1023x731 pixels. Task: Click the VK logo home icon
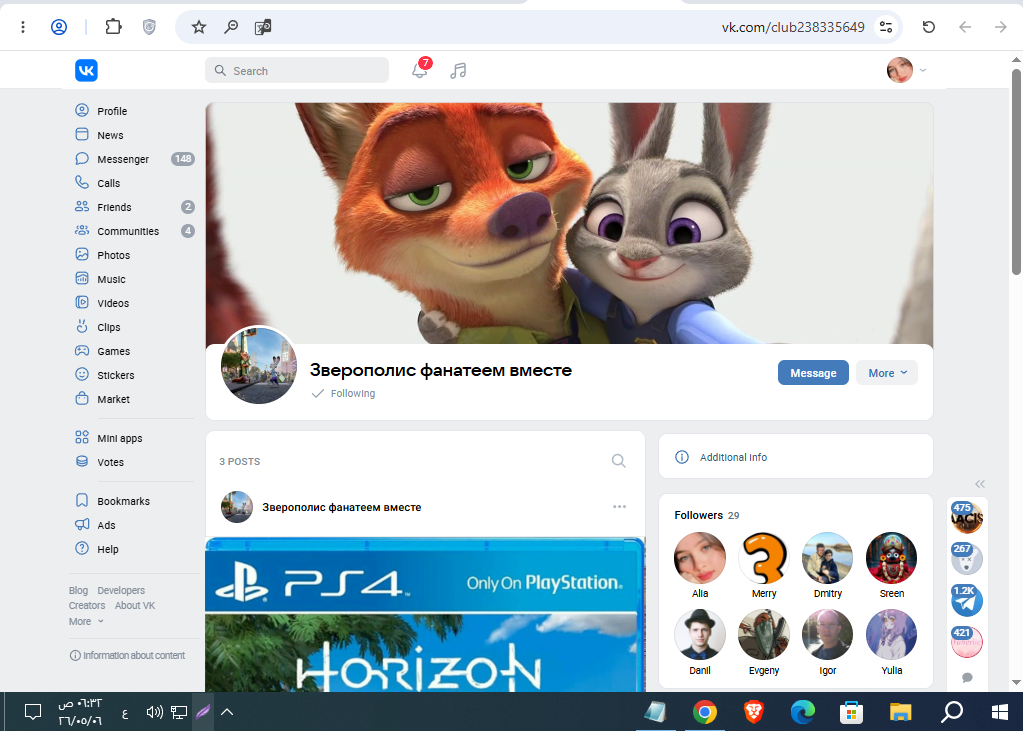tap(86, 70)
